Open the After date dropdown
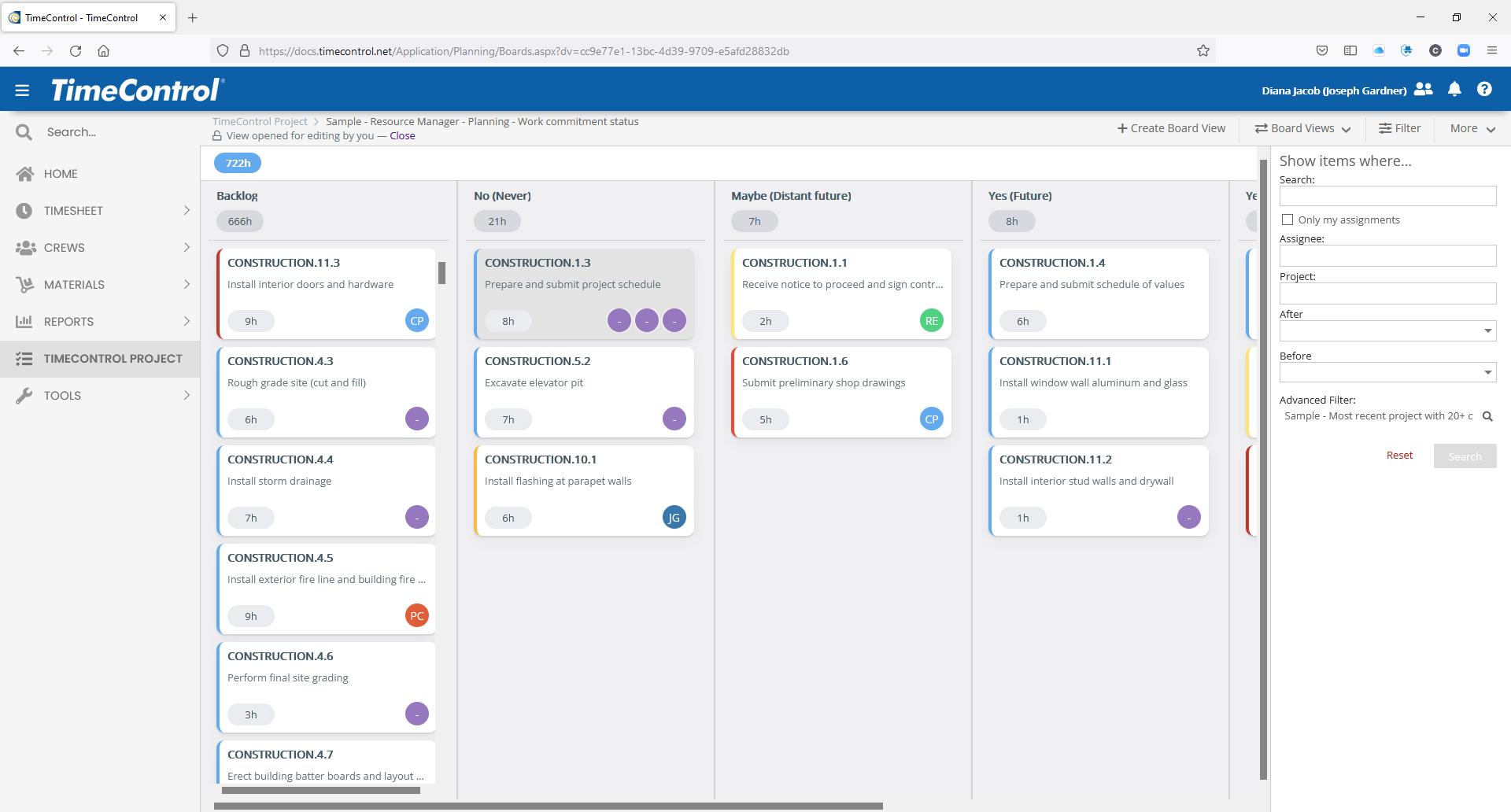The width and height of the screenshot is (1511, 812). pos(1488,330)
